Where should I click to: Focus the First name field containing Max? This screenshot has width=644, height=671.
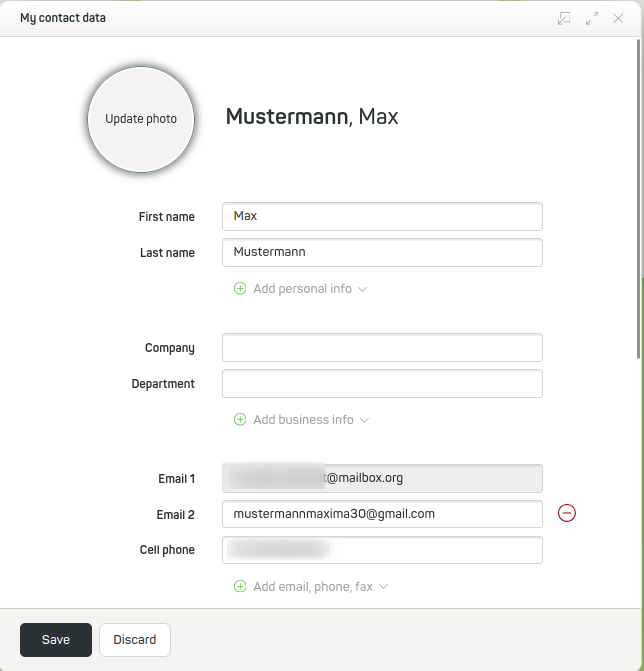[x=382, y=217]
